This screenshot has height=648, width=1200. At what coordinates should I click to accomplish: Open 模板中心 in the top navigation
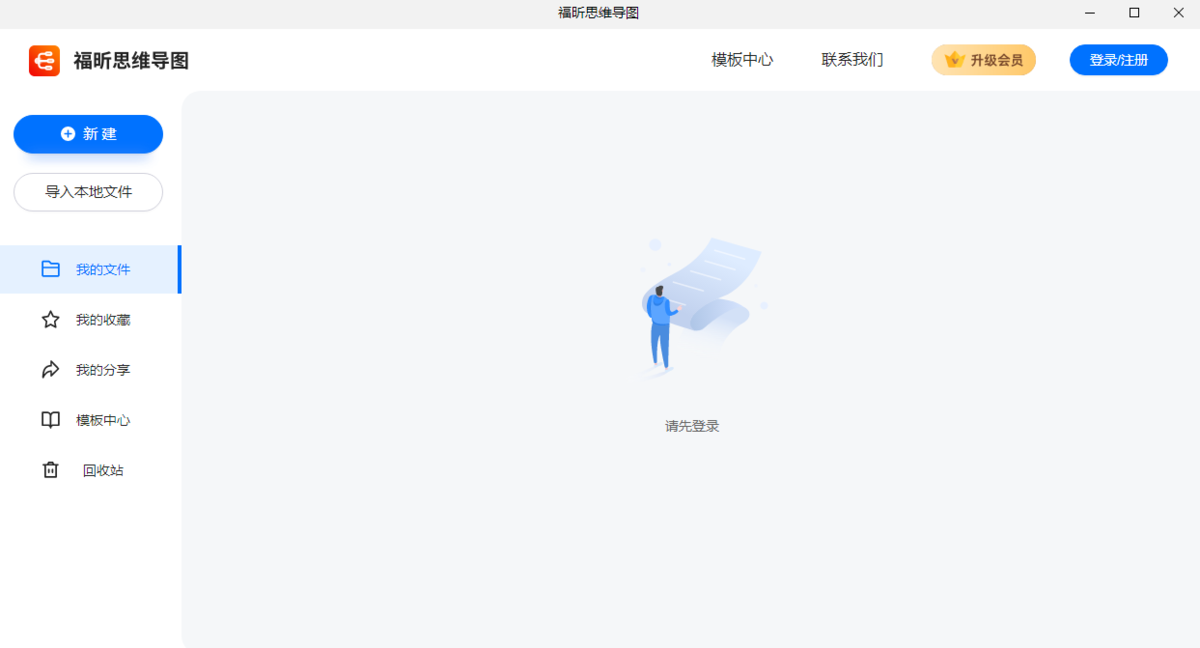pyautogui.click(x=740, y=60)
